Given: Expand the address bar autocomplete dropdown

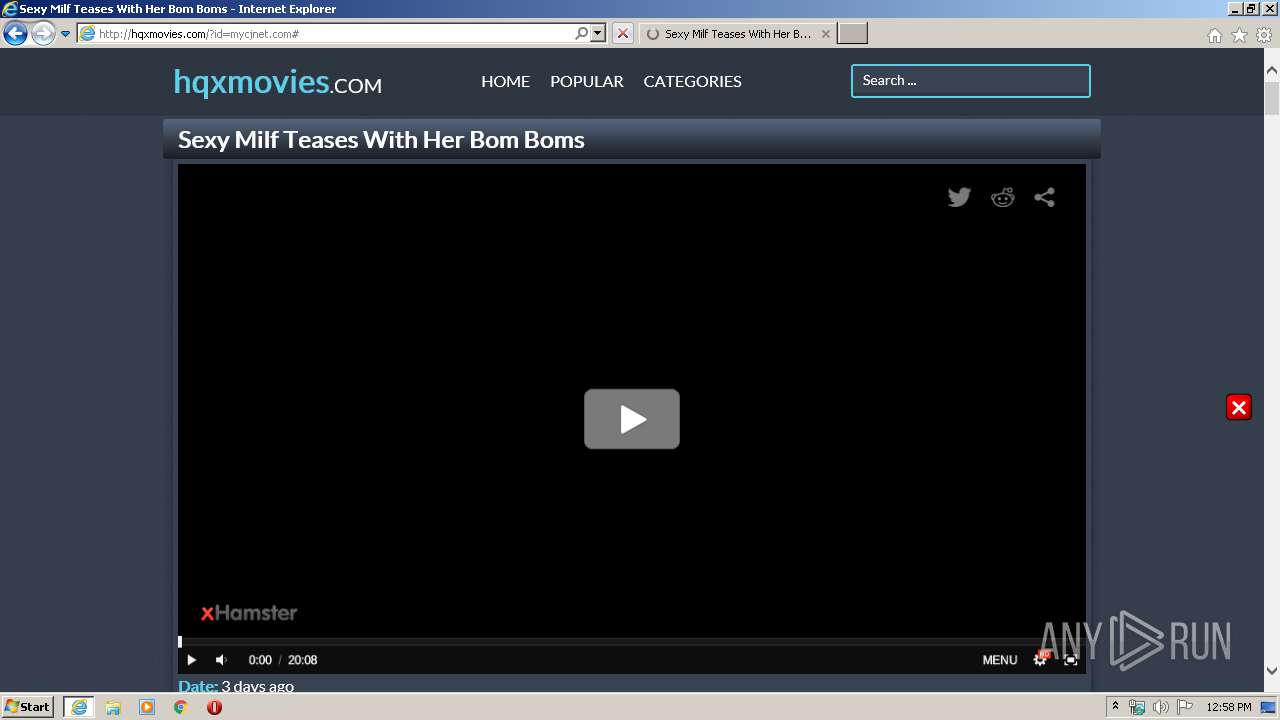Looking at the screenshot, I should [x=598, y=33].
